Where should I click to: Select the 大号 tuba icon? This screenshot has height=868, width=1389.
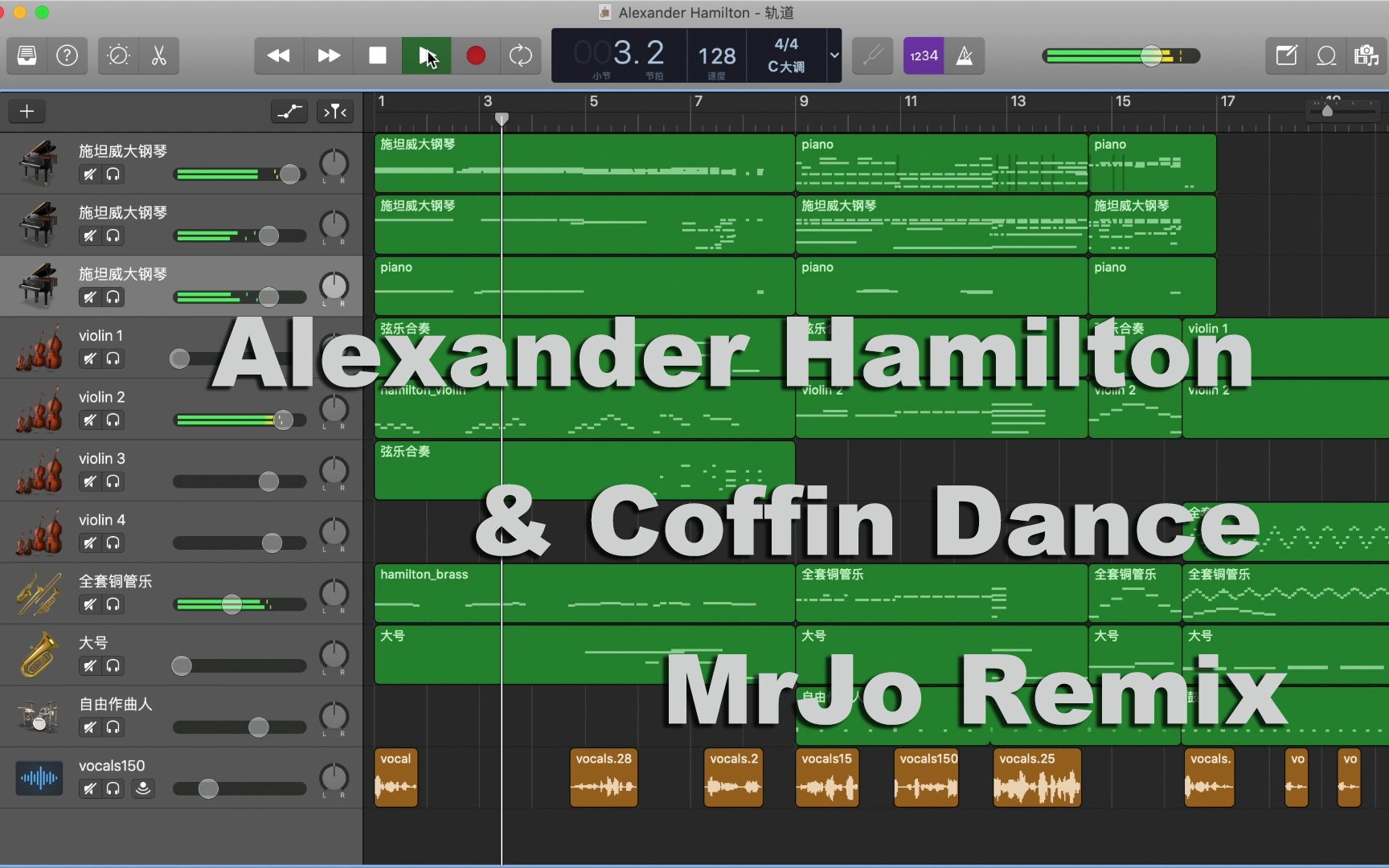pos(39,654)
